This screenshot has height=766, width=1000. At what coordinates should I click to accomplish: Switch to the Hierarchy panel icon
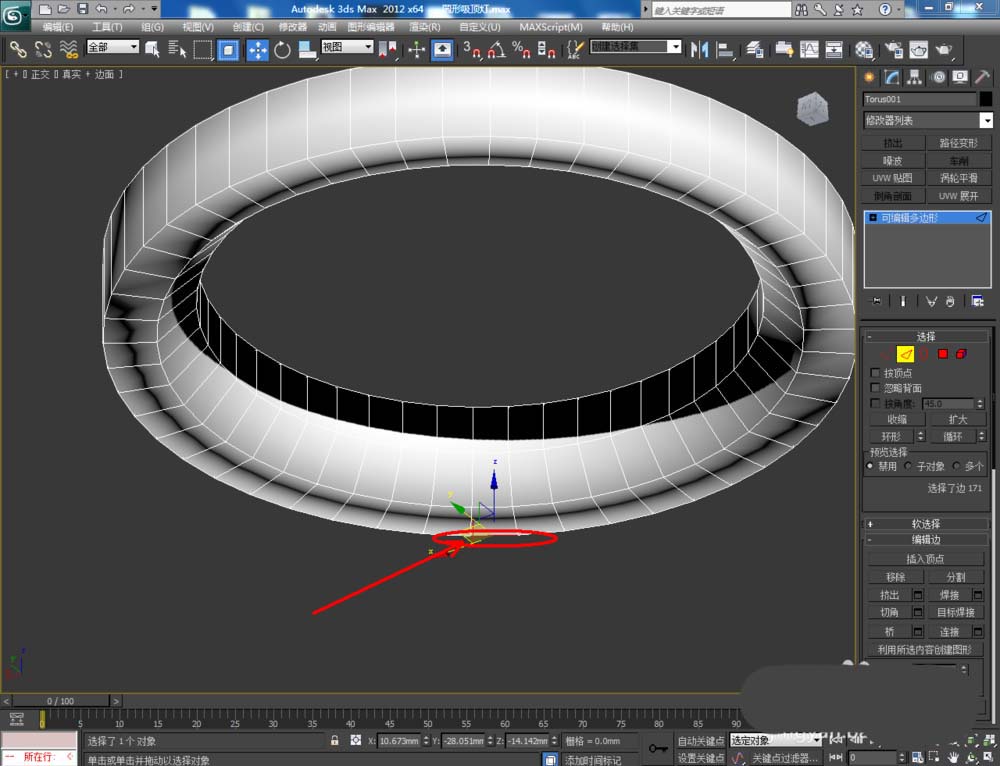tap(915, 77)
